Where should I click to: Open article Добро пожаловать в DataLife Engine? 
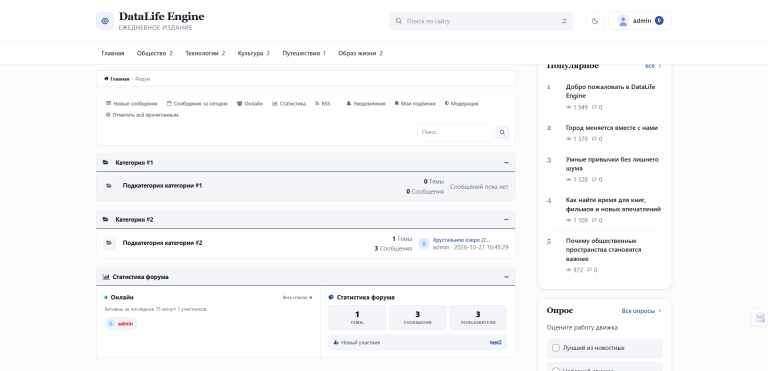click(610, 91)
